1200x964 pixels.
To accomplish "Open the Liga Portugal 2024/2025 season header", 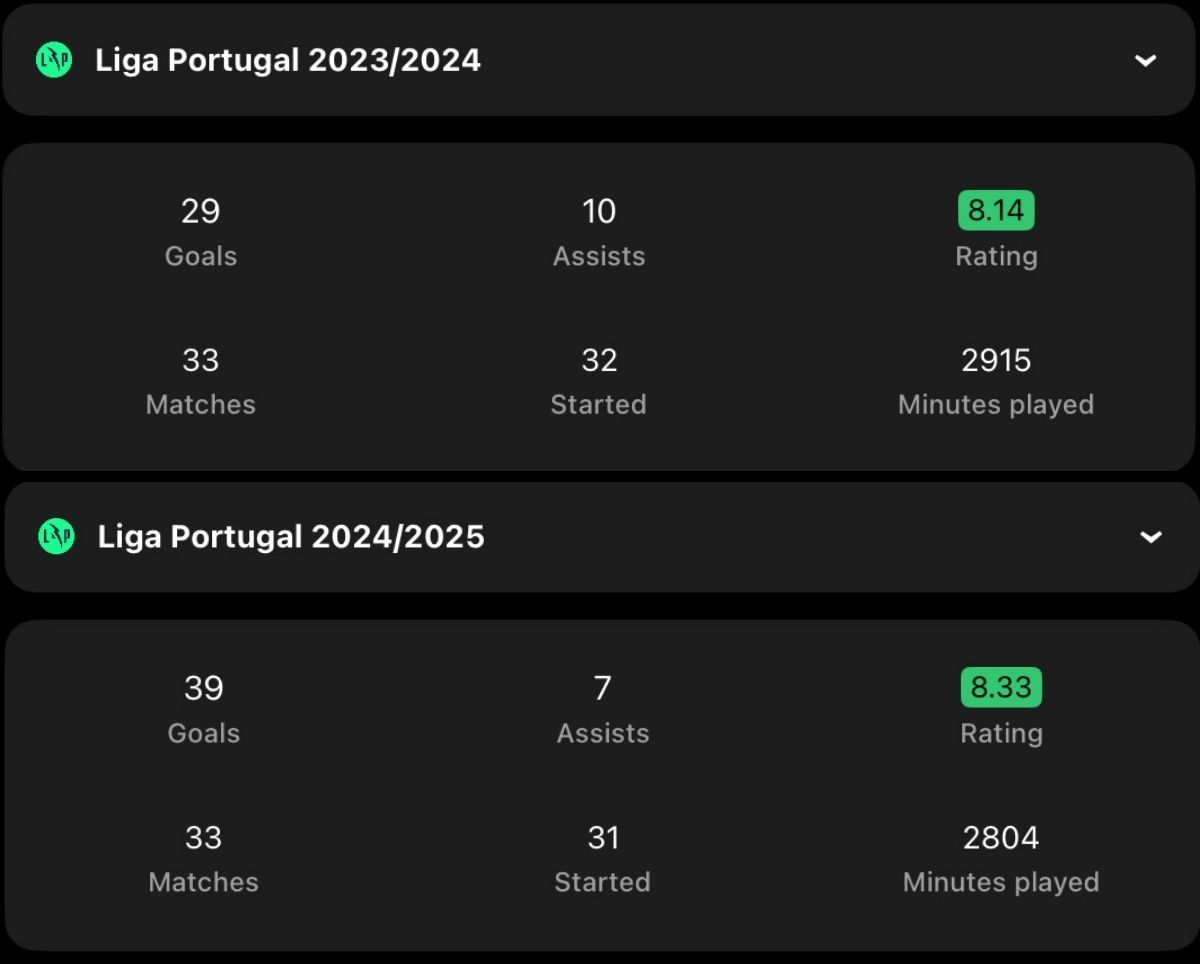I will pos(600,537).
